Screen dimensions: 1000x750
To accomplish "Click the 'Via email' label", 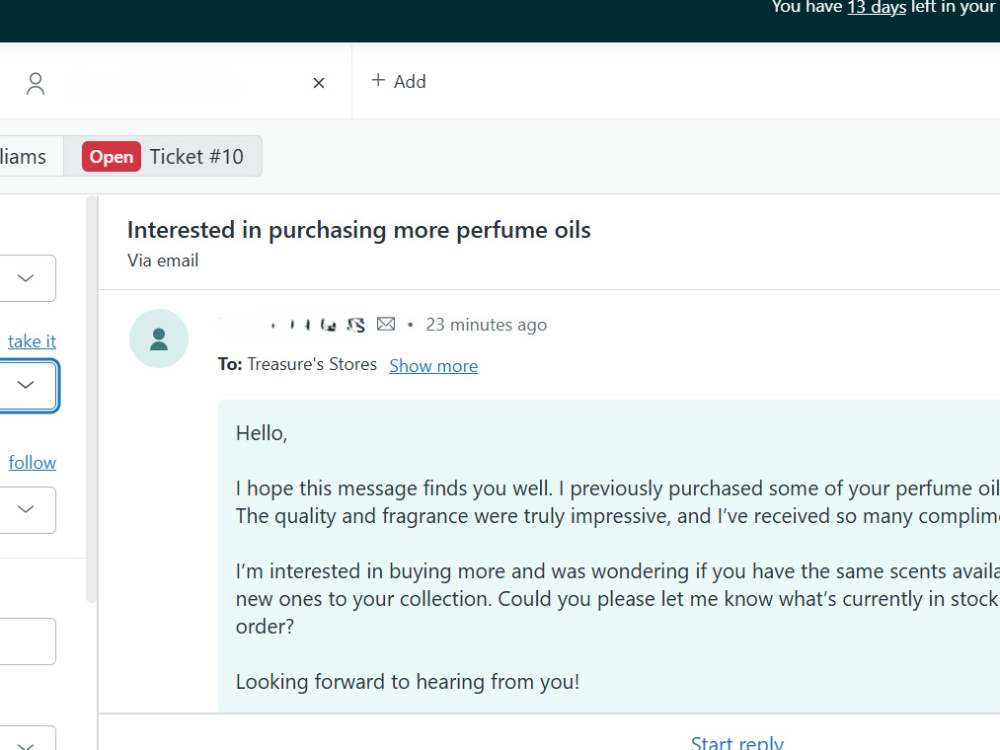I will (x=163, y=260).
